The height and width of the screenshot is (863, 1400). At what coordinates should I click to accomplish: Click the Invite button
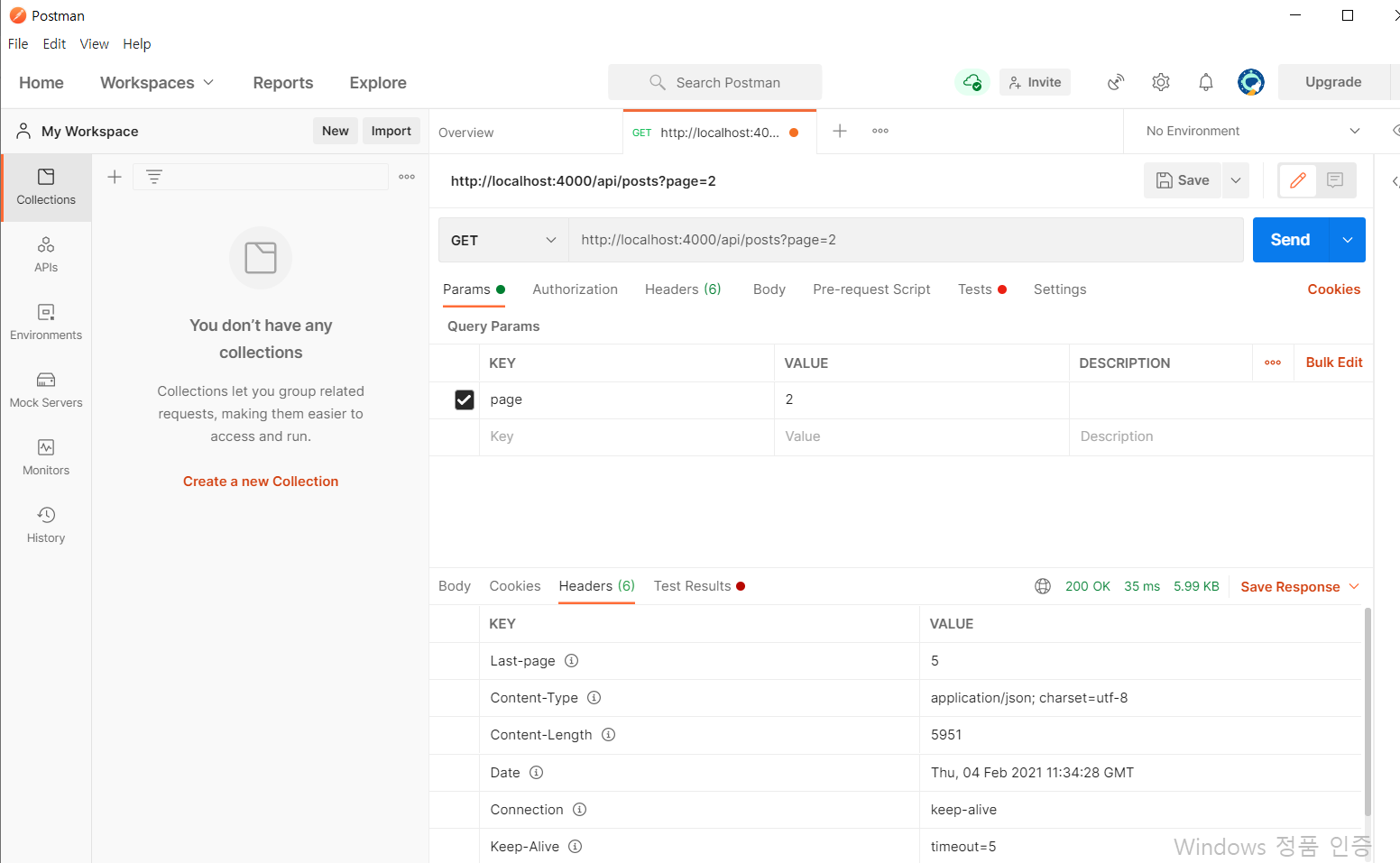pyautogui.click(x=1035, y=82)
